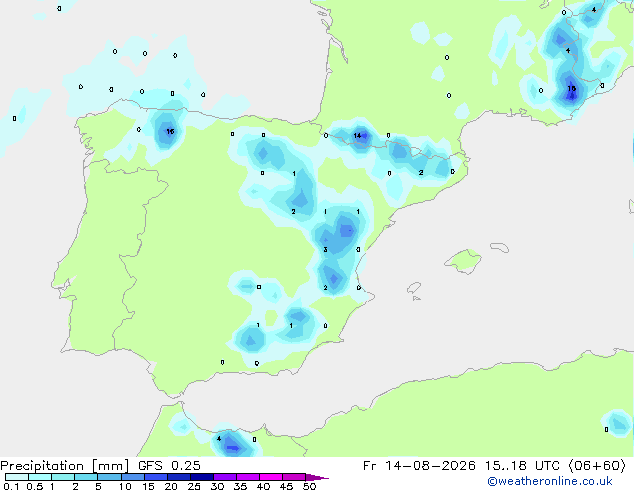Click the 30–35 mm purple legend box
This screenshot has height=490, width=634.
pyautogui.click(x=224, y=477)
